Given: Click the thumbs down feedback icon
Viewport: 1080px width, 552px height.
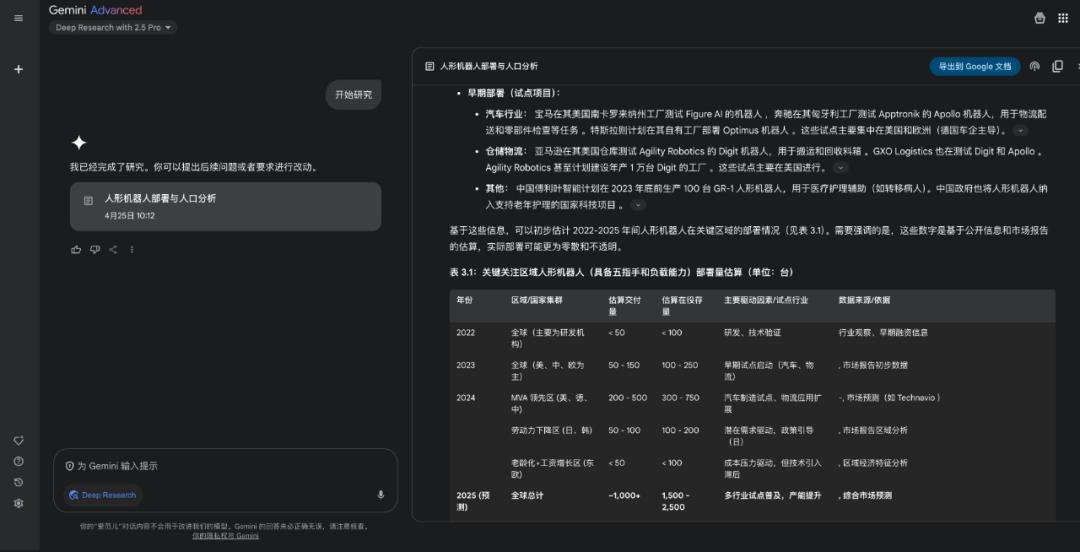Looking at the screenshot, I should (95, 249).
